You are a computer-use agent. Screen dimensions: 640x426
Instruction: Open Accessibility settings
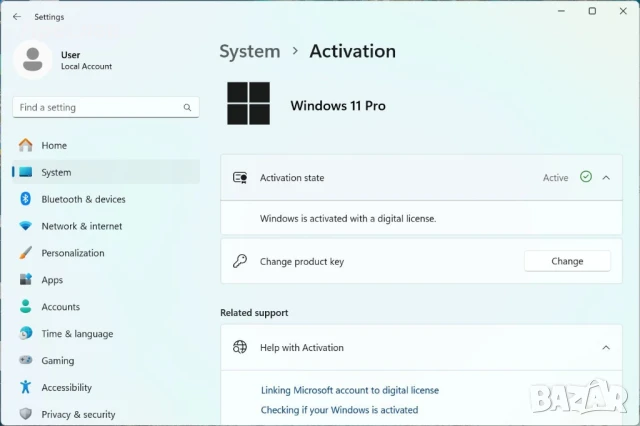pyautogui.click(x=66, y=388)
